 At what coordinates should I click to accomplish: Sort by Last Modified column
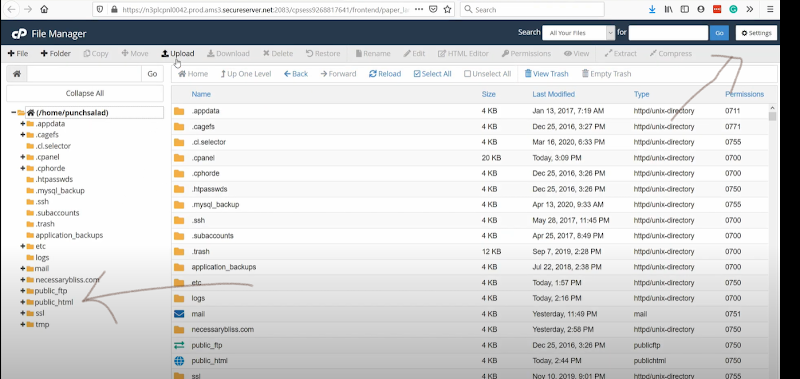(553, 94)
